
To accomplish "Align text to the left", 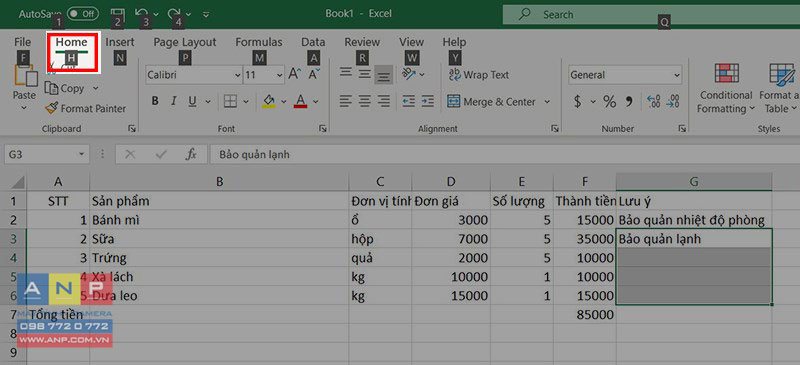I will pyautogui.click(x=346, y=101).
